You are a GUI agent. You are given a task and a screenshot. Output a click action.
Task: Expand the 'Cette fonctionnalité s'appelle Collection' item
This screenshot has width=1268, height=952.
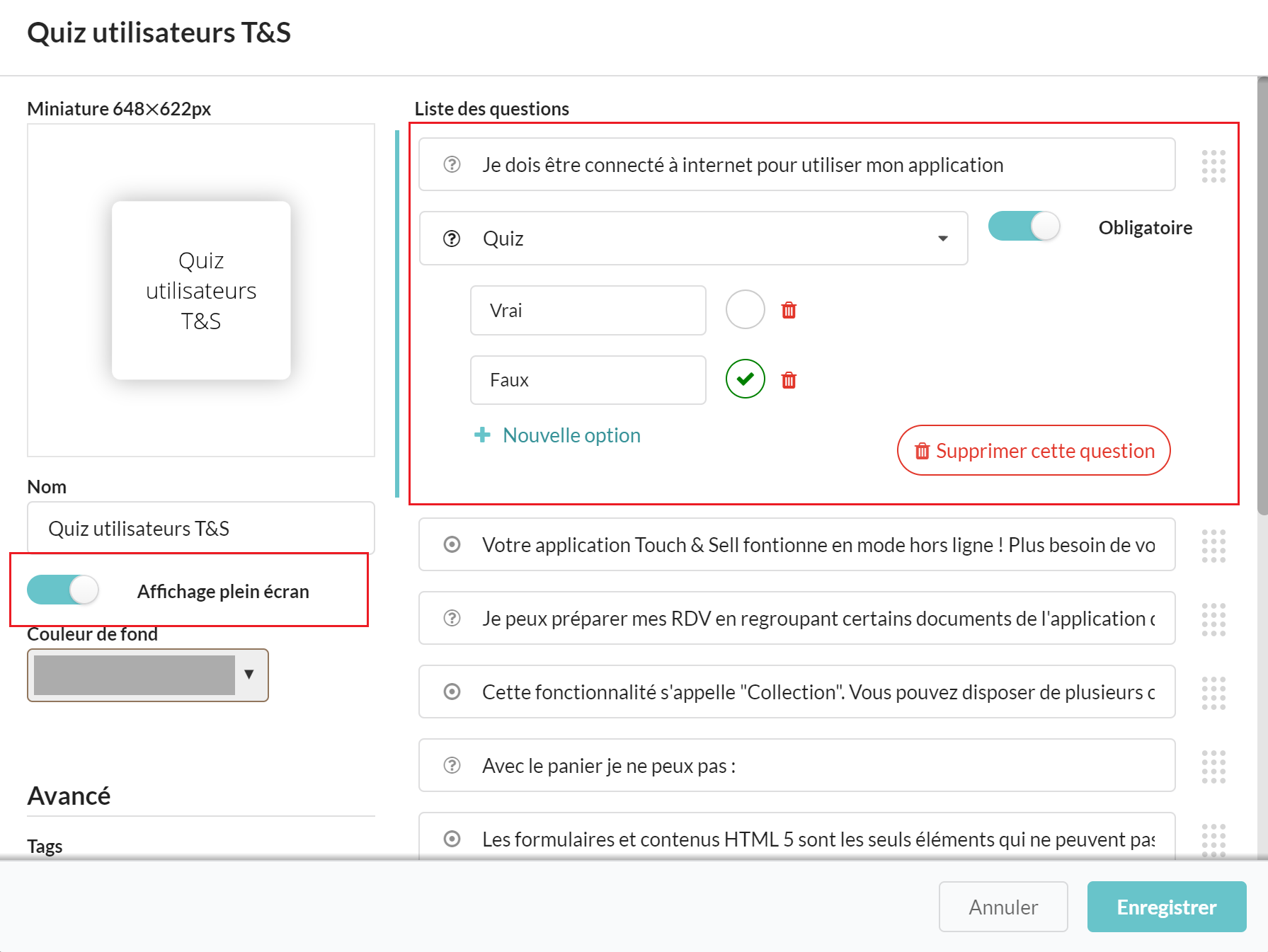[x=797, y=692]
